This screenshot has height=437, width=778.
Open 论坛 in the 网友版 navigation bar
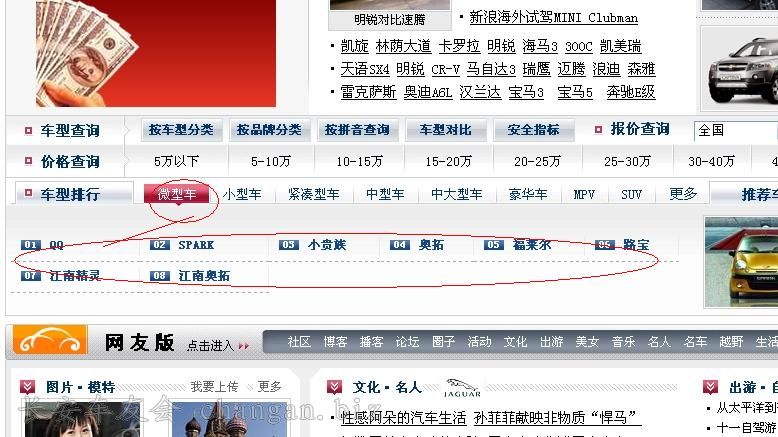click(407, 342)
